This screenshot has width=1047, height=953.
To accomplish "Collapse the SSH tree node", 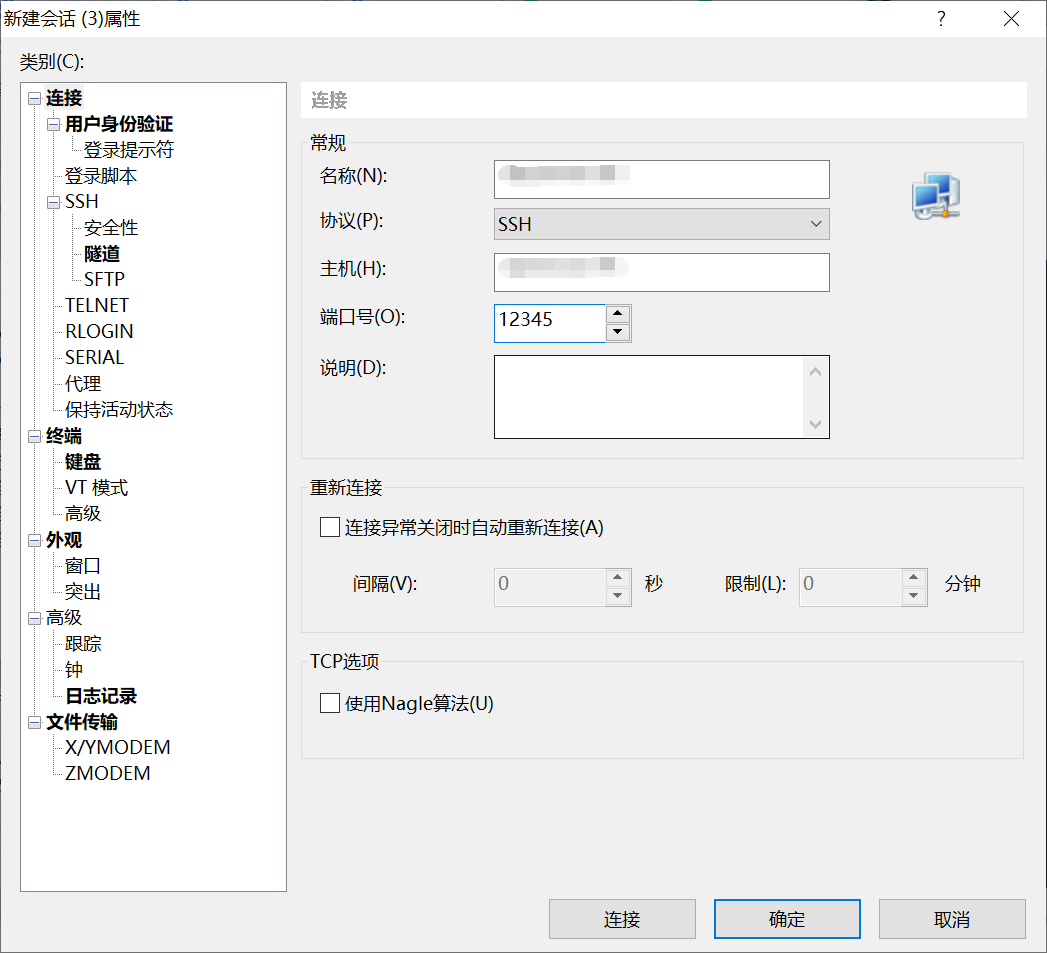I will click(53, 202).
